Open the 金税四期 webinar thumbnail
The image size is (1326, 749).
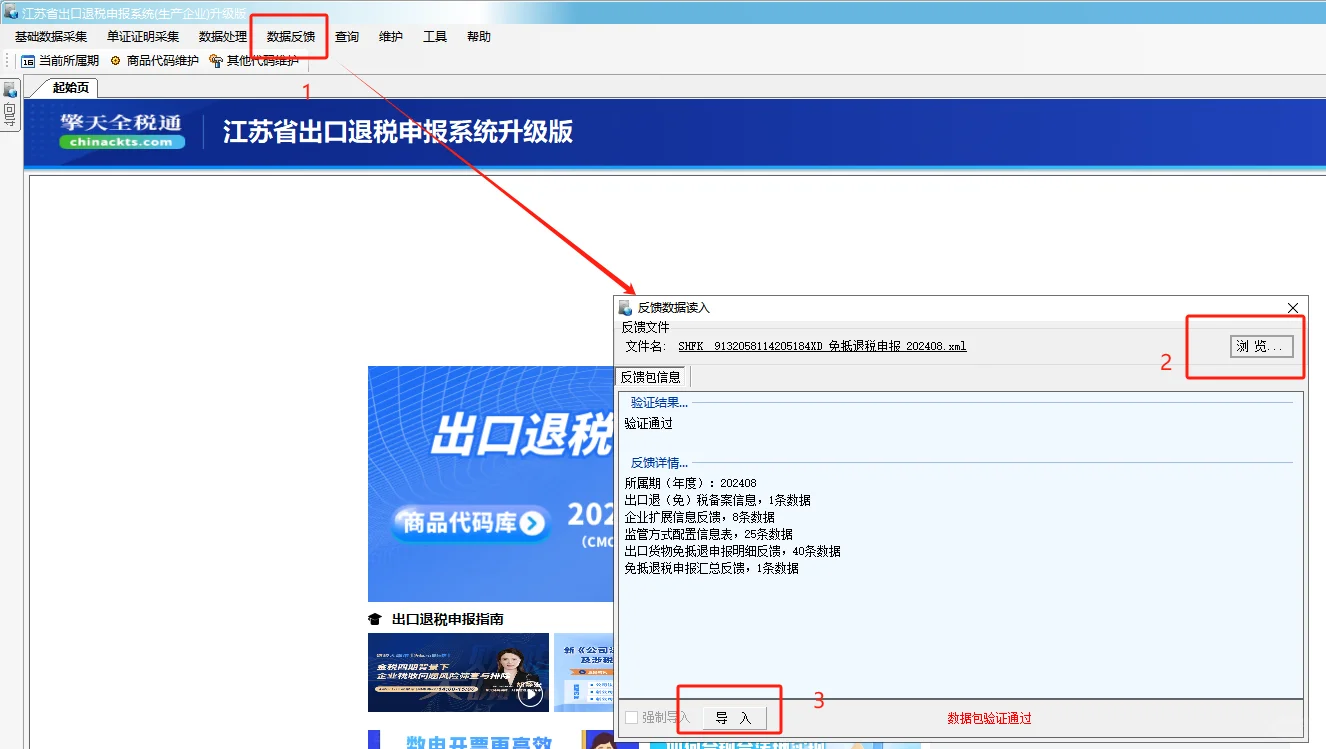point(458,672)
